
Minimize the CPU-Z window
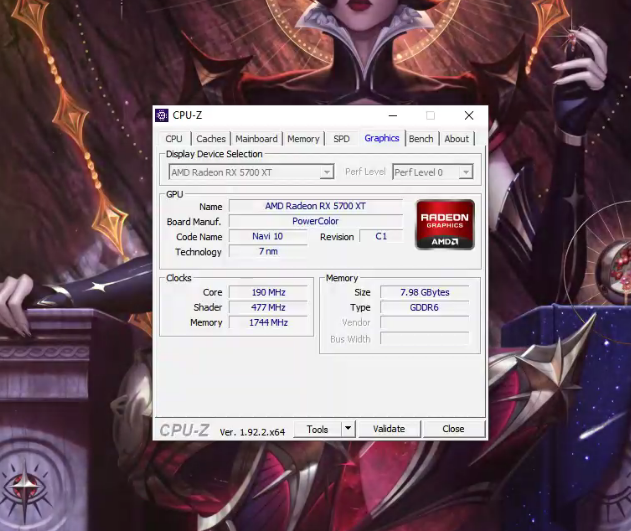(393, 115)
